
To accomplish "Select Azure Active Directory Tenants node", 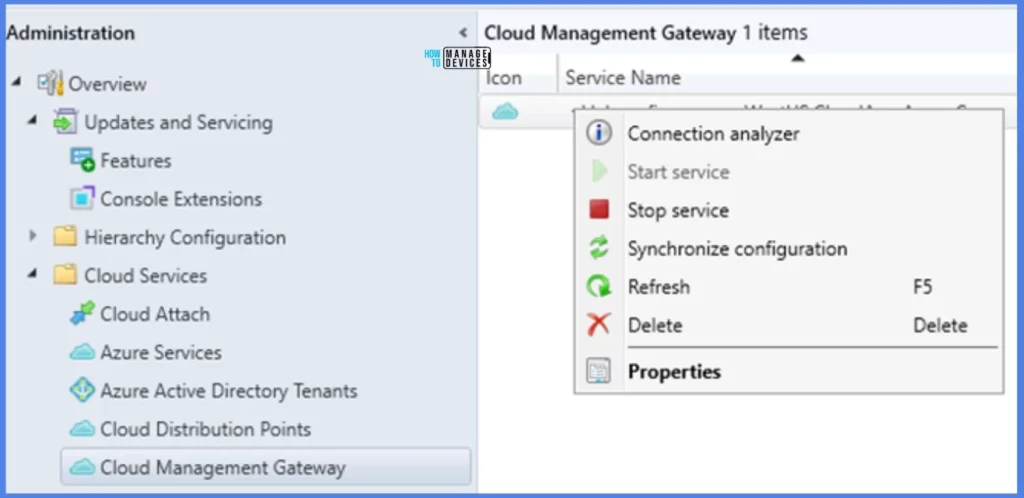I will [229, 391].
